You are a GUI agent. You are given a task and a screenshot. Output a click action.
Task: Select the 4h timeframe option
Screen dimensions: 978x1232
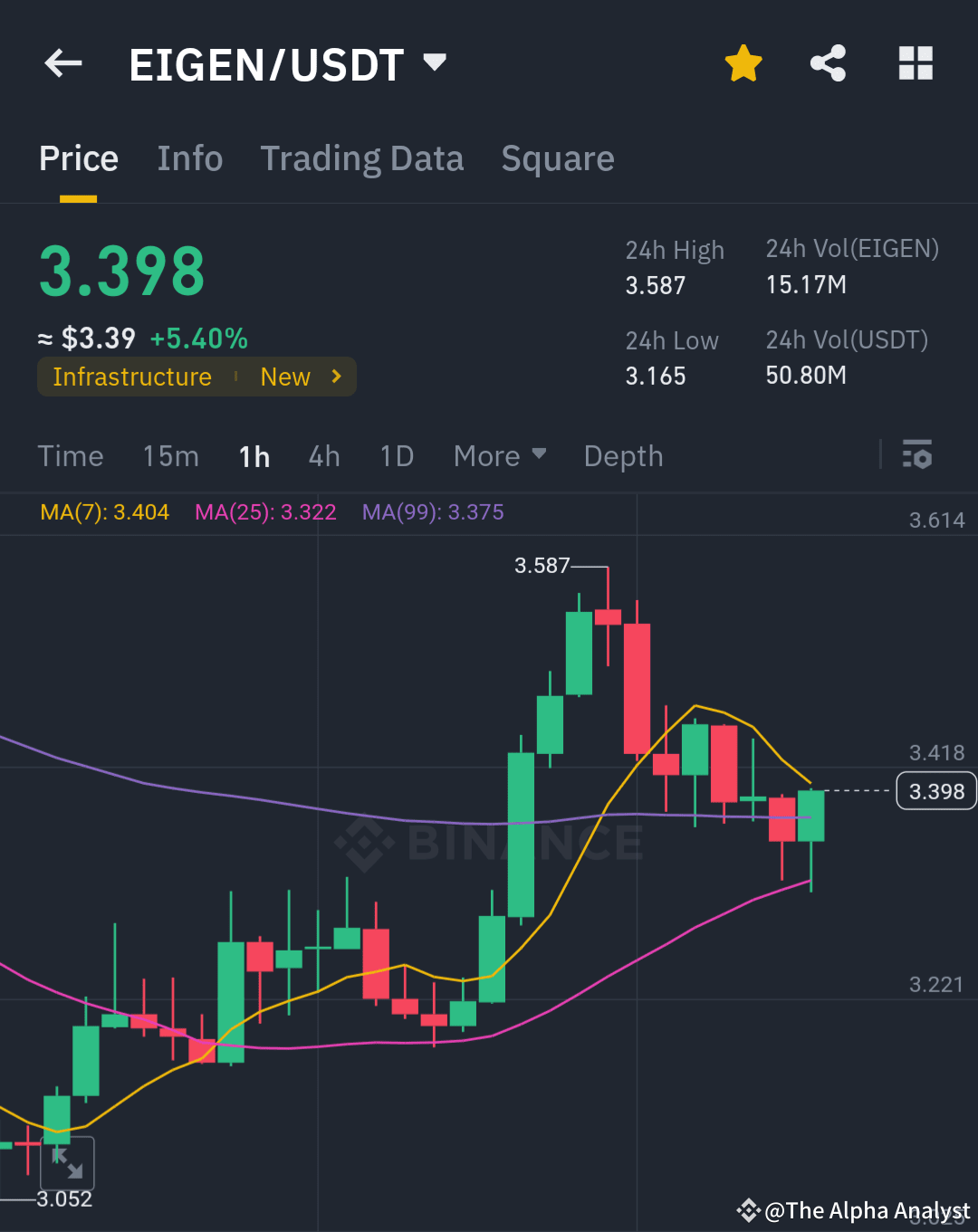[x=323, y=456]
